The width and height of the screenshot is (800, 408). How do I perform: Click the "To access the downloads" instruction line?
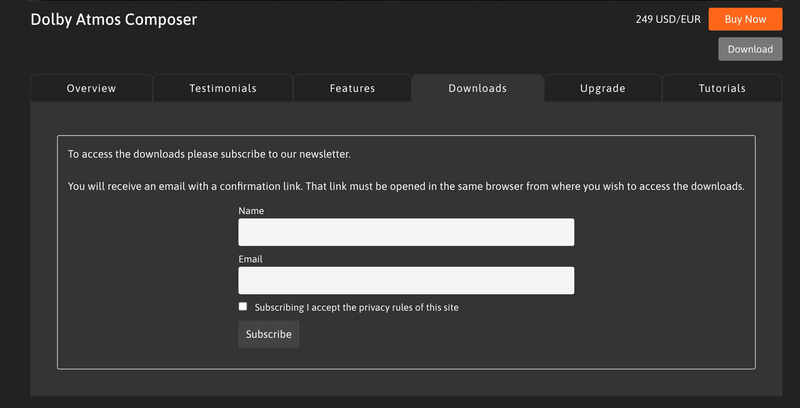[x=209, y=154]
